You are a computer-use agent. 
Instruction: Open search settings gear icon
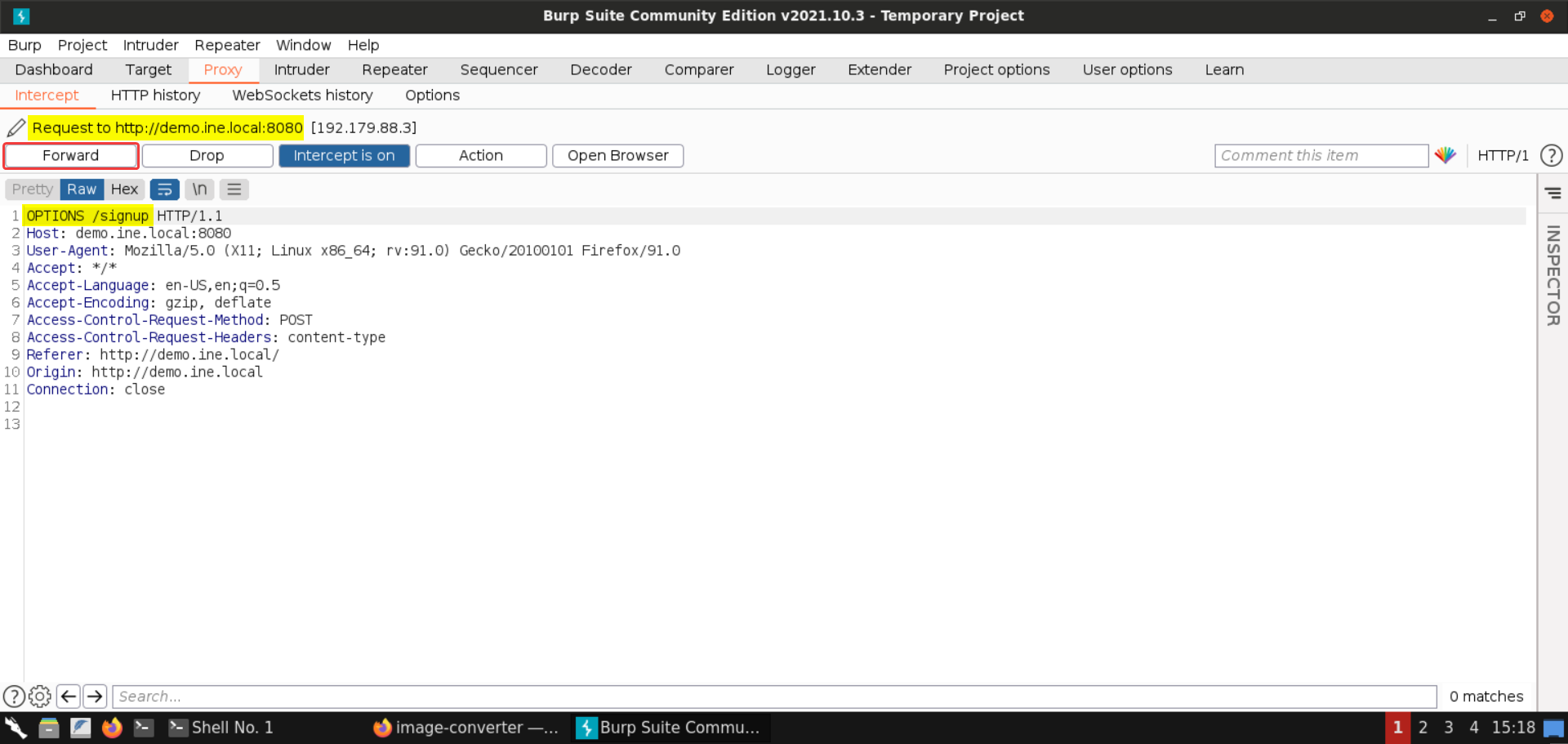click(40, 697)
